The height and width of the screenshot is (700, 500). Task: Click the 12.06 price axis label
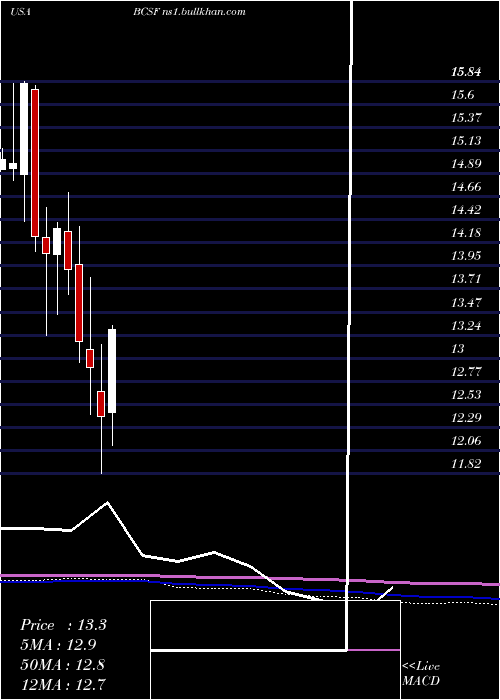[x=466, y=441]
